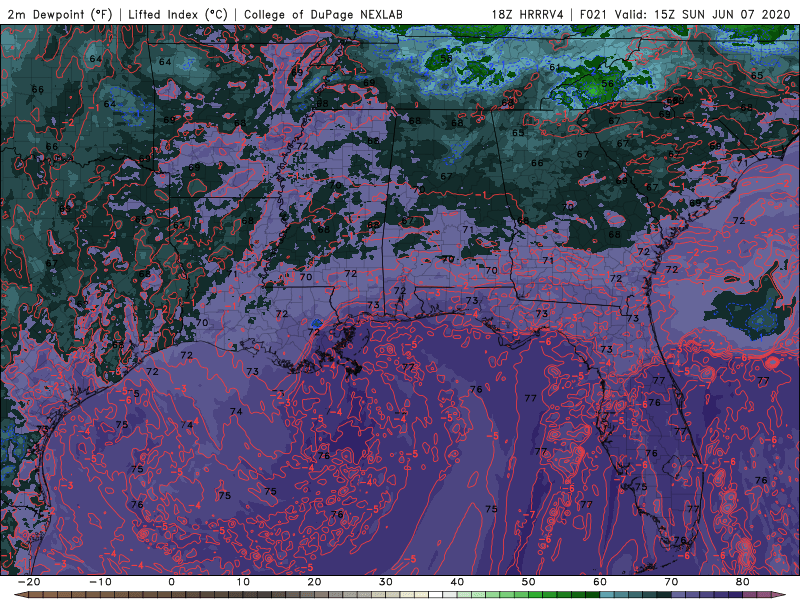Click the '-20' color scale label
The width and height of the screenshot is (800, 600).
29,582
